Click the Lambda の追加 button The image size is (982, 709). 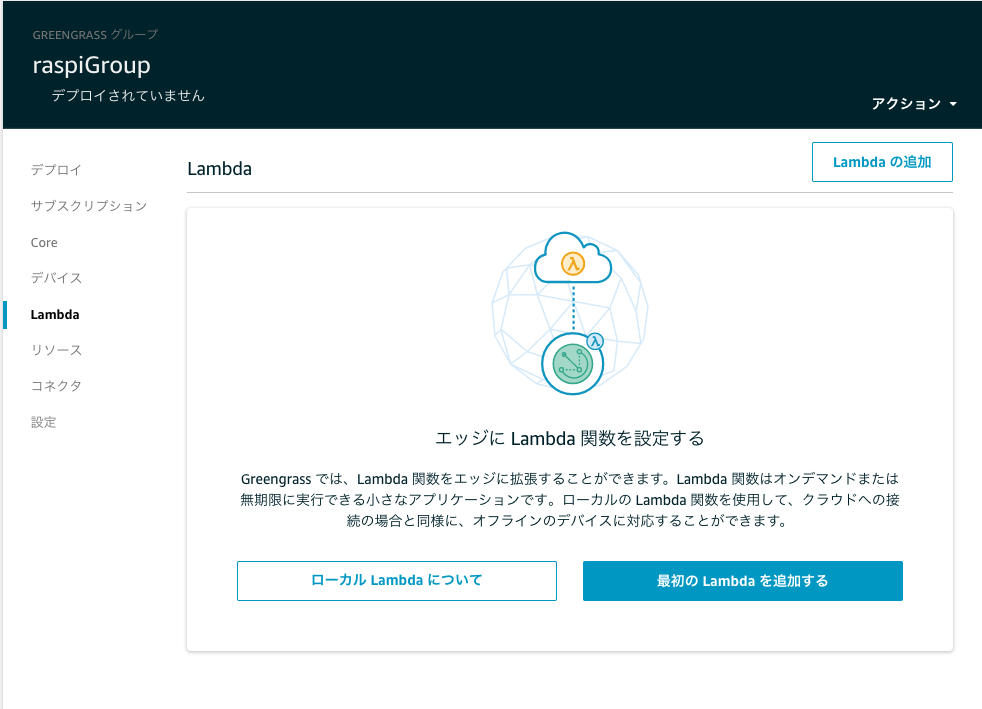882,162
